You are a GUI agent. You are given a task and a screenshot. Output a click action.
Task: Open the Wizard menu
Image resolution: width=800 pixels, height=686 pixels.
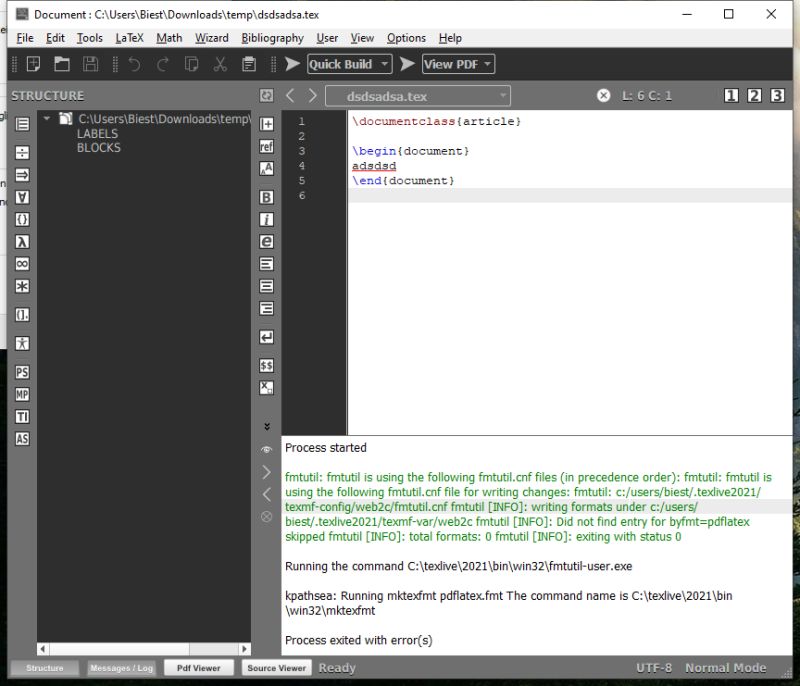click(x=212, y=38)
